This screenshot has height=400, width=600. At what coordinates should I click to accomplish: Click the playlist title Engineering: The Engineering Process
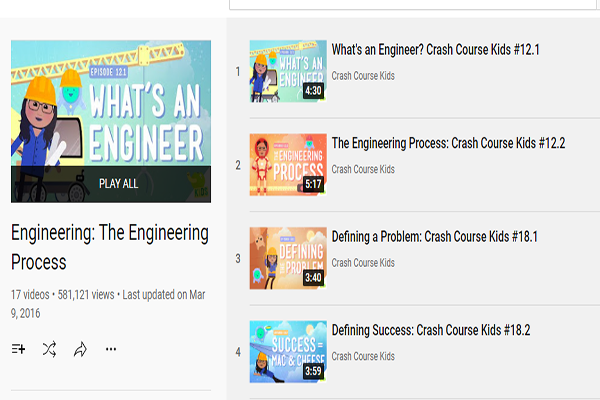click(x=110, y=247)
